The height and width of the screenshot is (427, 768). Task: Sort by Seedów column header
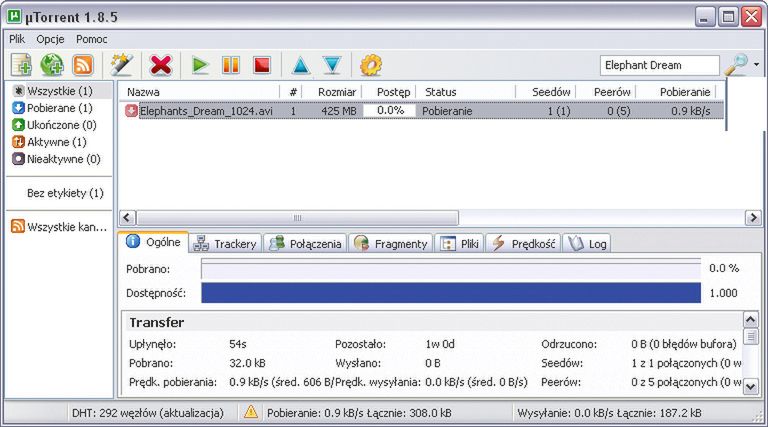tap(546, 92)
